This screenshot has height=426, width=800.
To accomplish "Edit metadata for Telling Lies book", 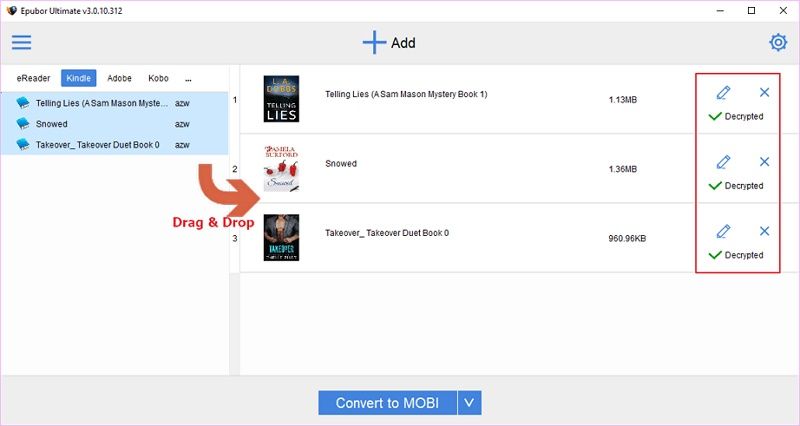I will [x=723, y=92].
